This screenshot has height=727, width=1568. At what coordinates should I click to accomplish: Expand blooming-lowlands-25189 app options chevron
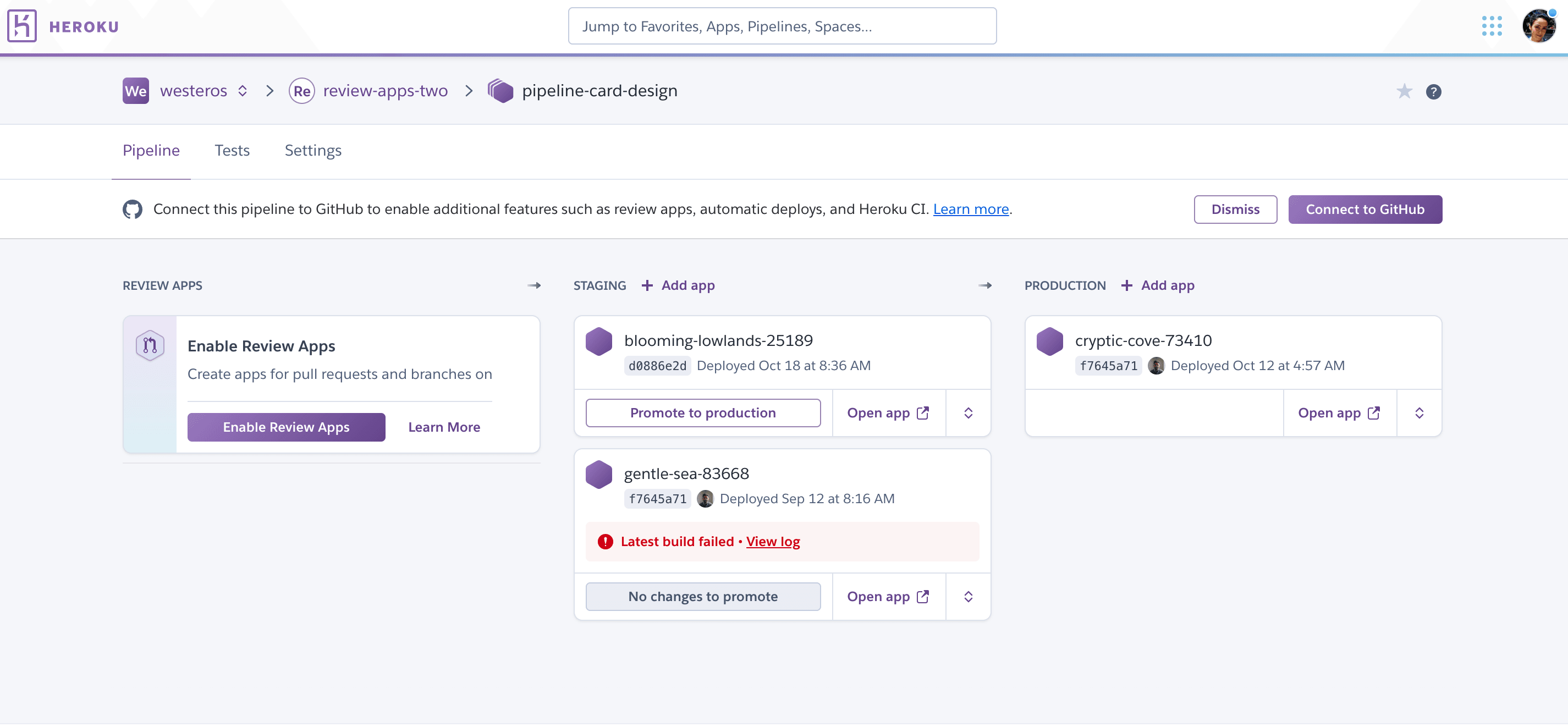967,412
